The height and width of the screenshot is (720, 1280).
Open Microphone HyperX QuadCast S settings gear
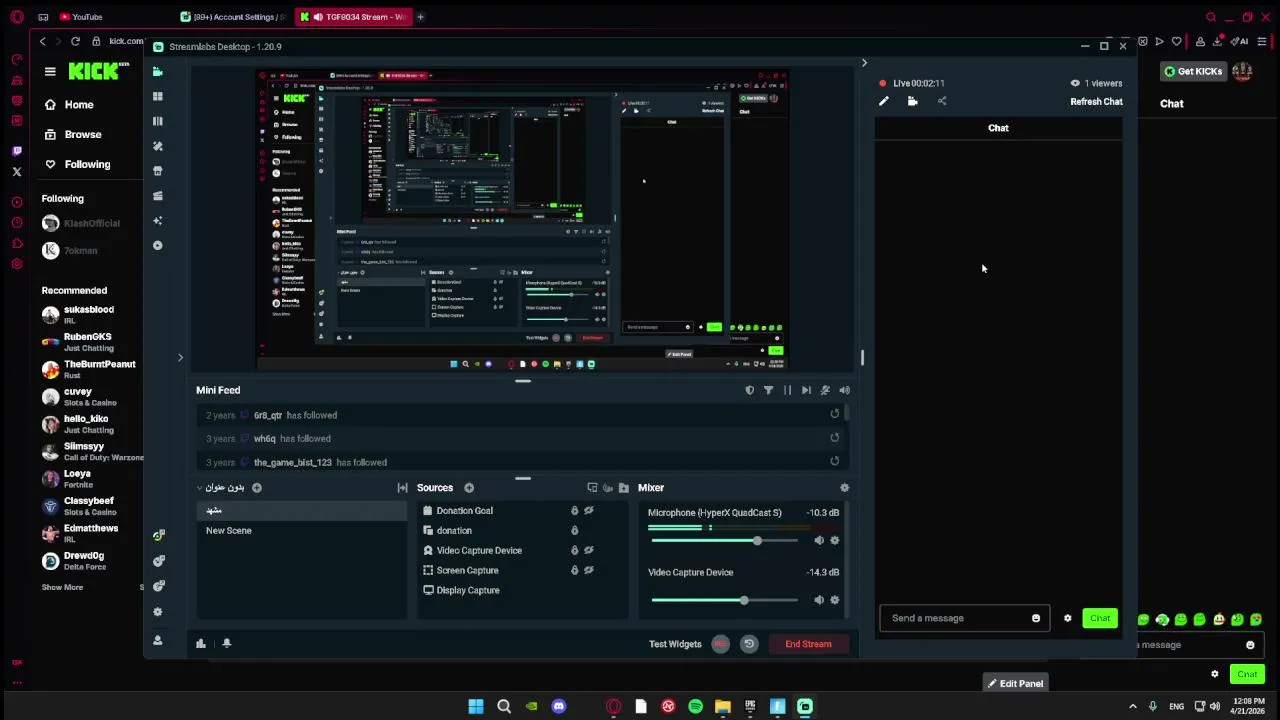click(835, 541)
